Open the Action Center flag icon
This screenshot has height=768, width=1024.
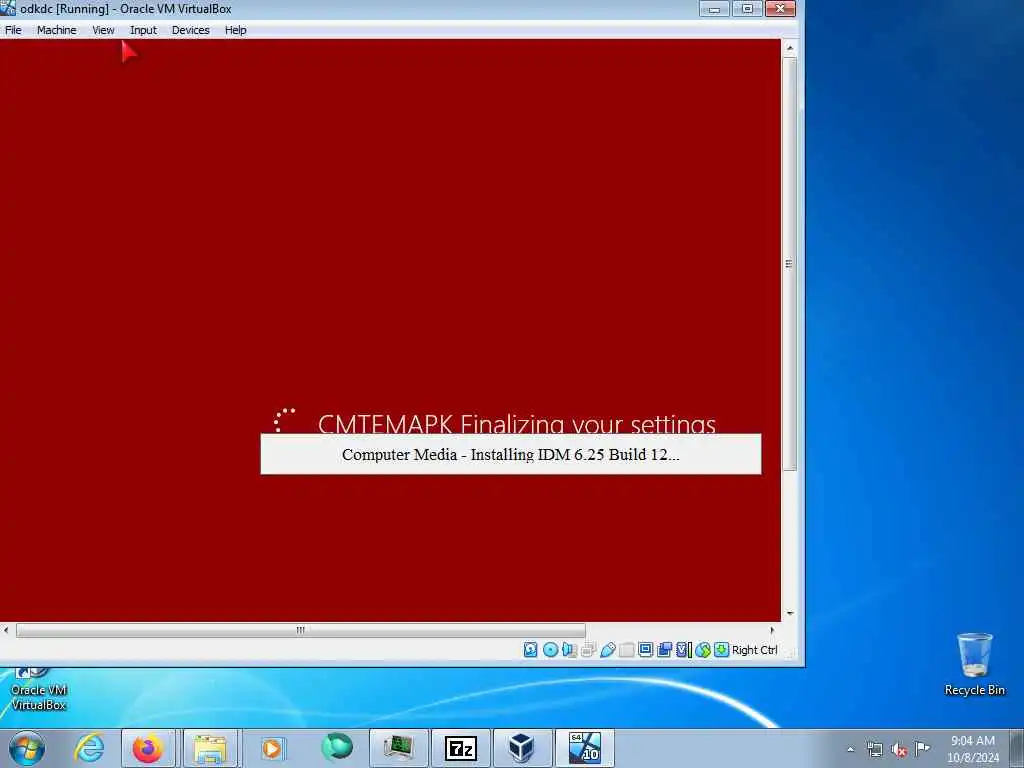coord(922,748)
